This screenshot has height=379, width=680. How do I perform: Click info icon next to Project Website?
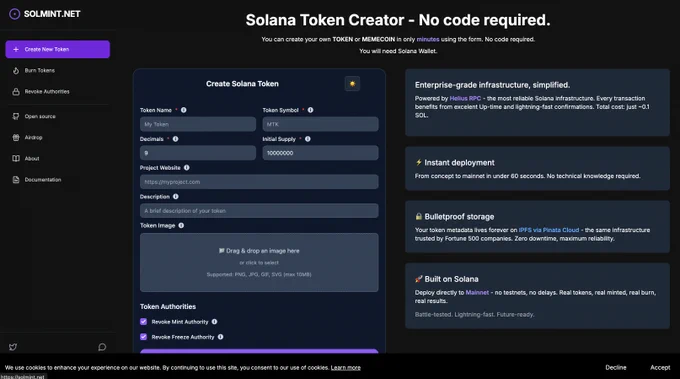click(x=186, y=168)
